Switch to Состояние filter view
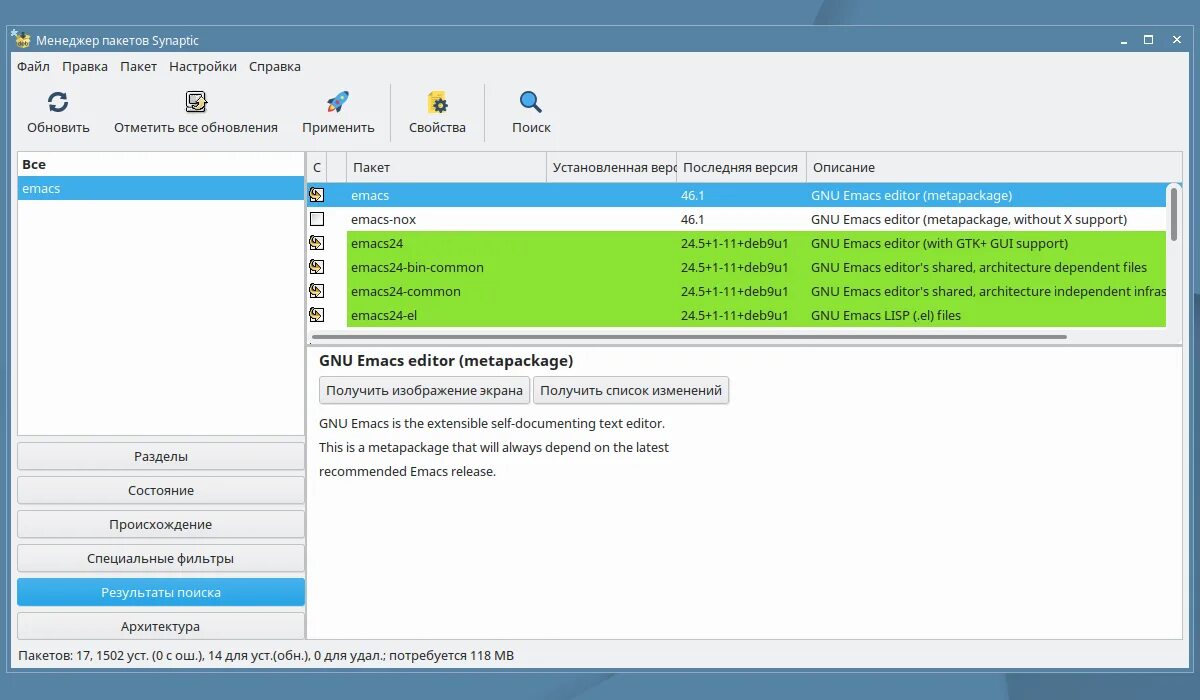The width and height of the screenshot is (1200, 700). pyautogui.click(x=161, y=490)
